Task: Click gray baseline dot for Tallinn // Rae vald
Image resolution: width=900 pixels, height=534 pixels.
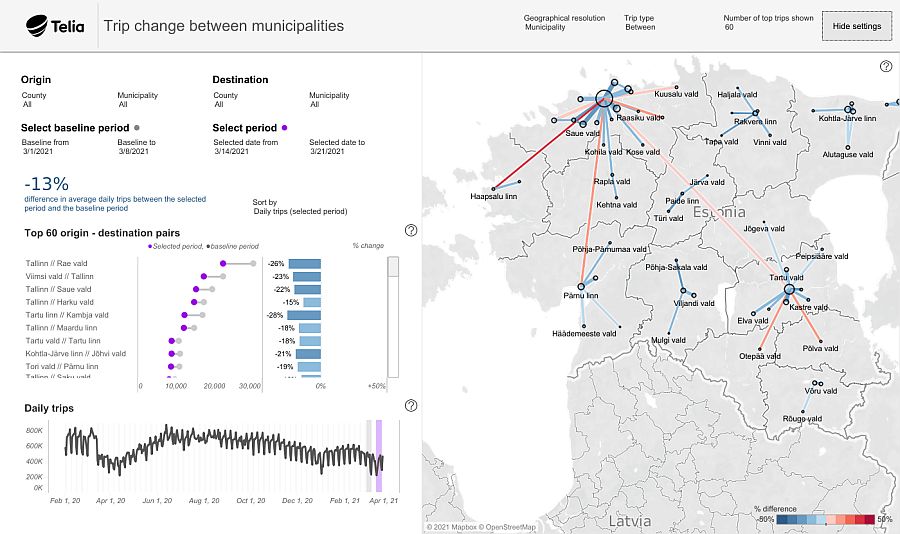Action: point(253,264)
